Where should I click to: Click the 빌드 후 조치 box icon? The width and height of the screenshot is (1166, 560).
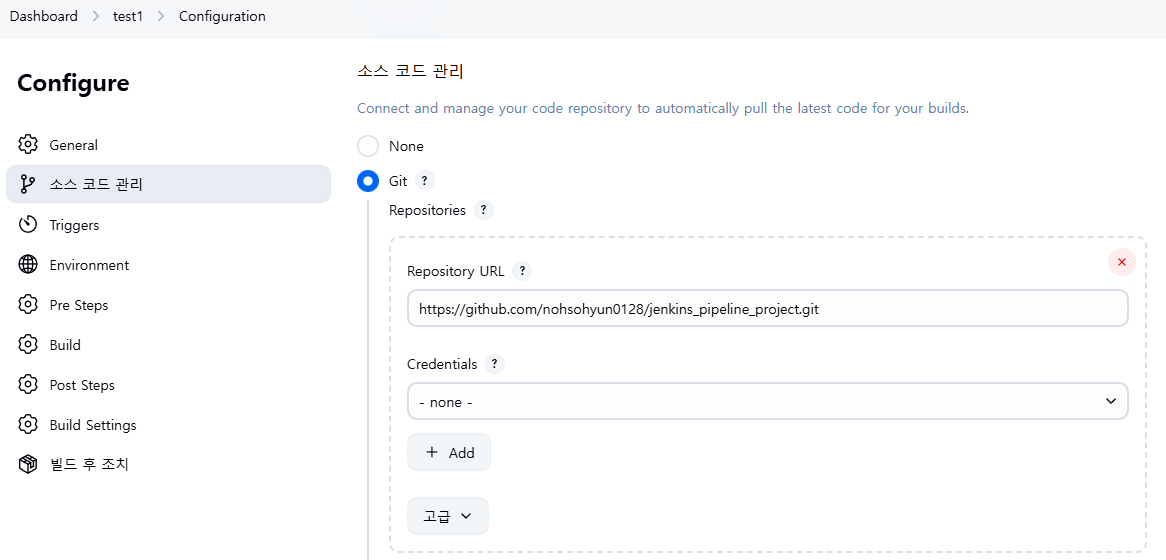pos(28,464)
